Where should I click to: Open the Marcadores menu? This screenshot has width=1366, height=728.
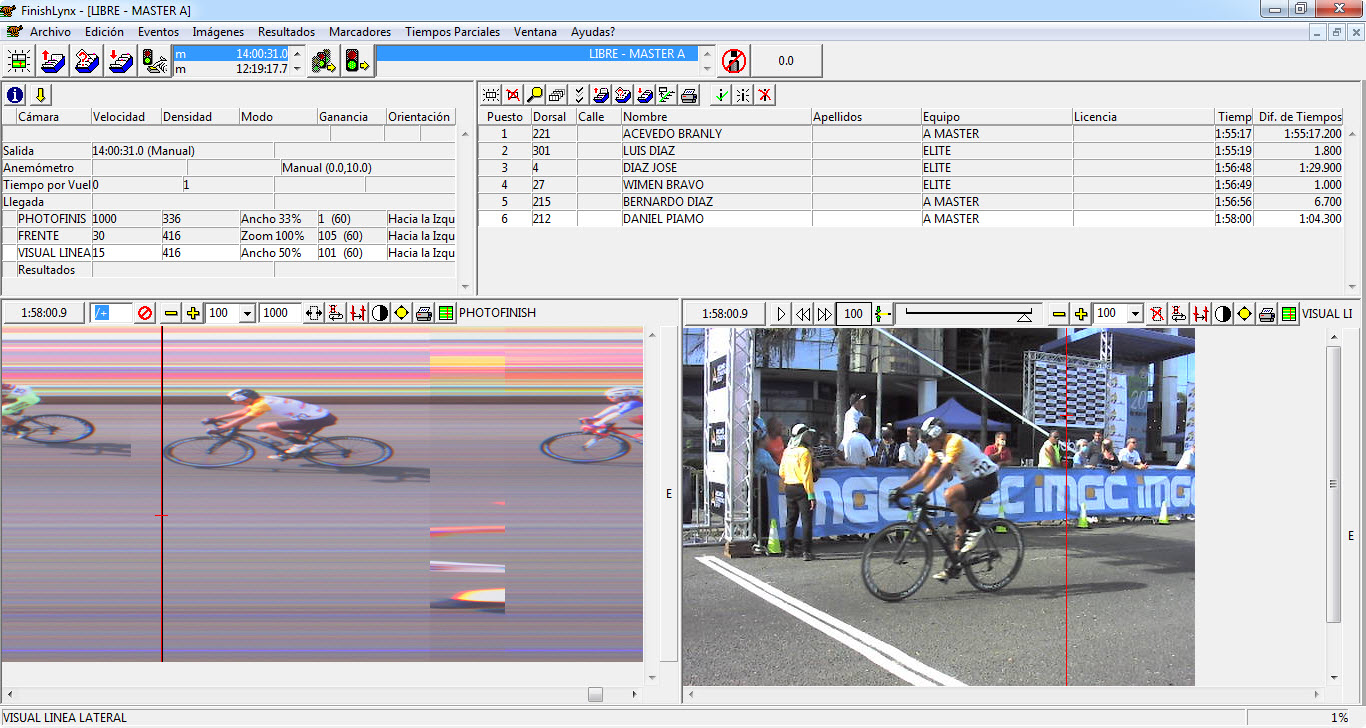click(359, 32)
